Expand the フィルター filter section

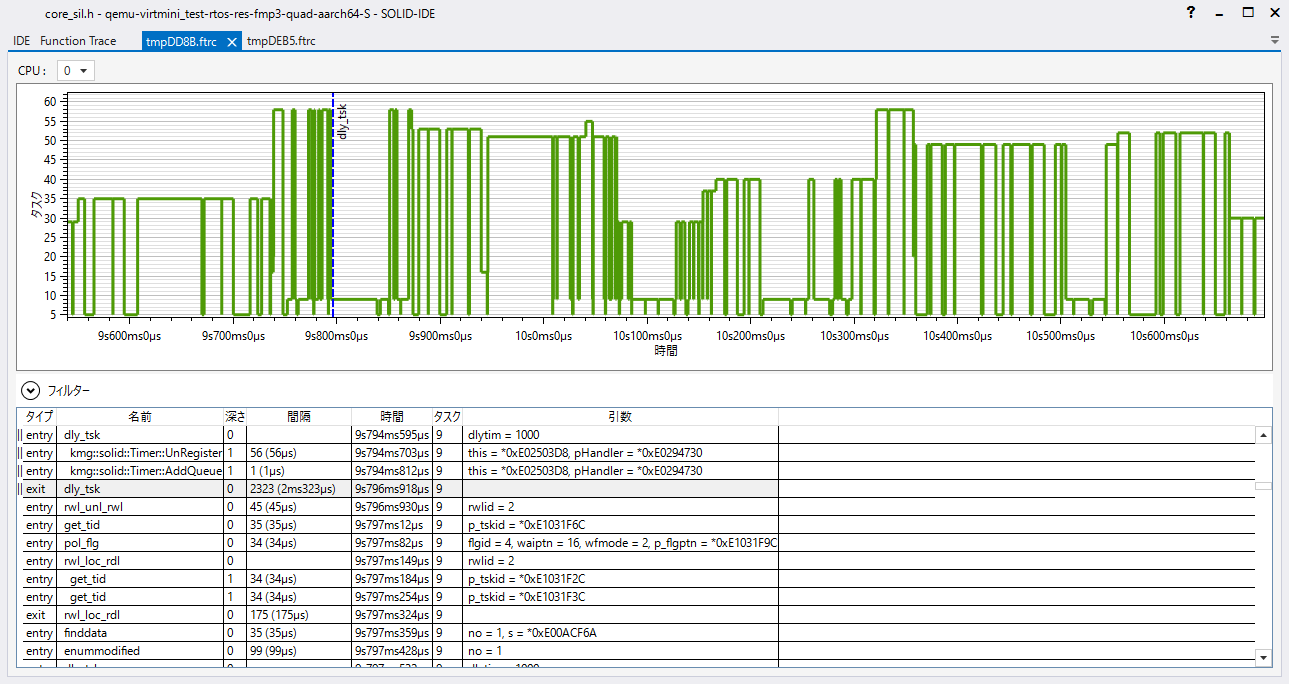[x=30, y=391]
